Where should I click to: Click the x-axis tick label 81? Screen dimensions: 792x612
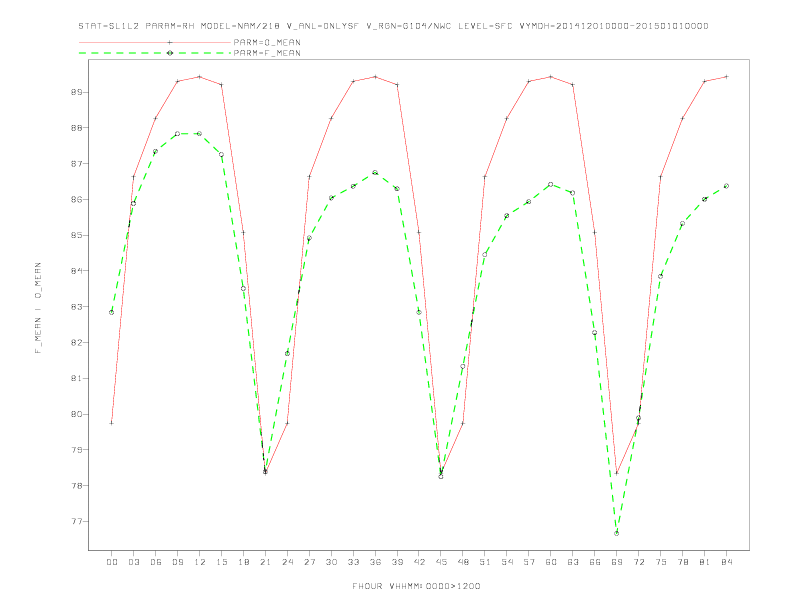(705, 562)
